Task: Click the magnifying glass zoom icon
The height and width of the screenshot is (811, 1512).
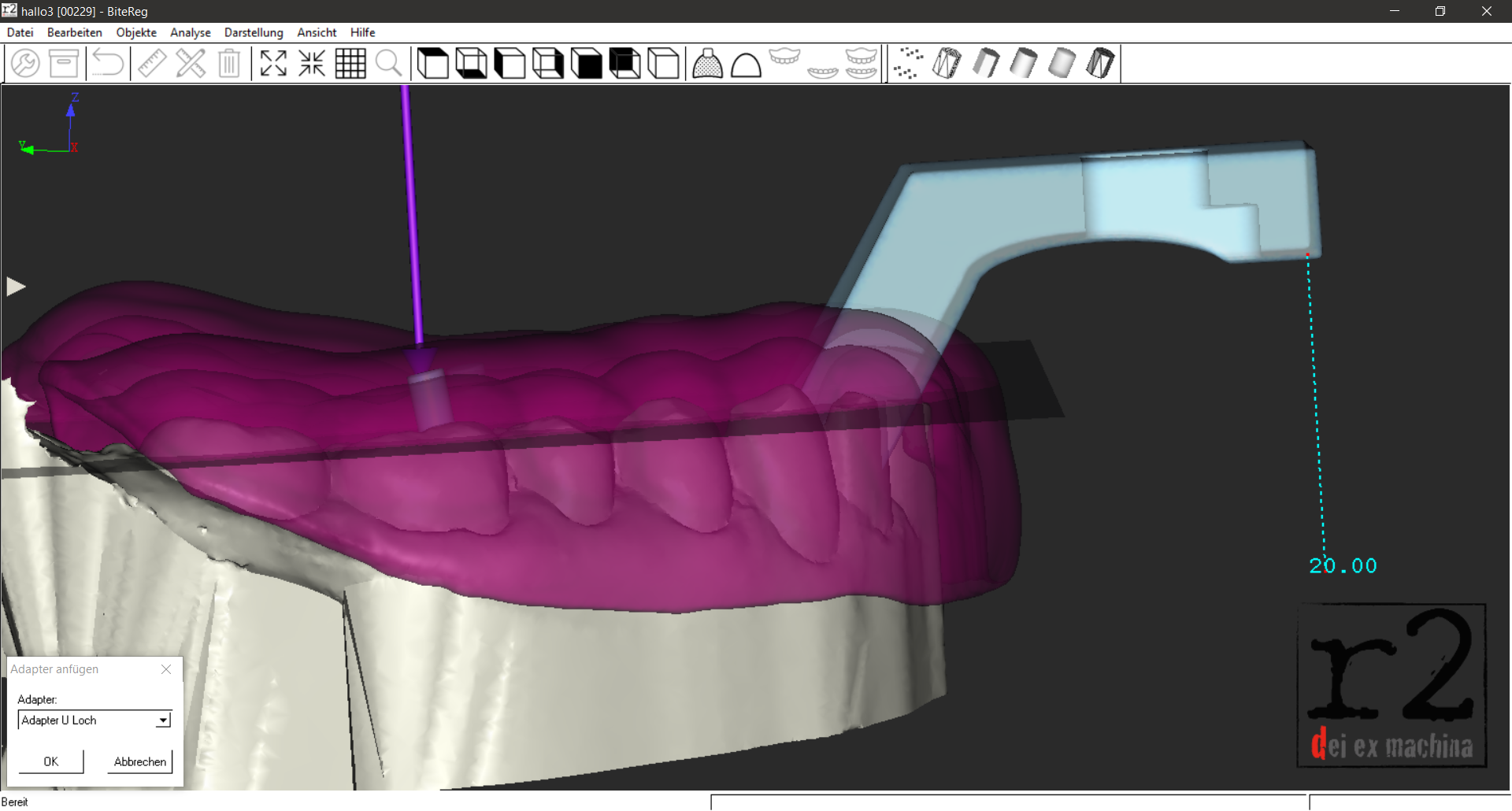Action: click(x=389, y=63)
